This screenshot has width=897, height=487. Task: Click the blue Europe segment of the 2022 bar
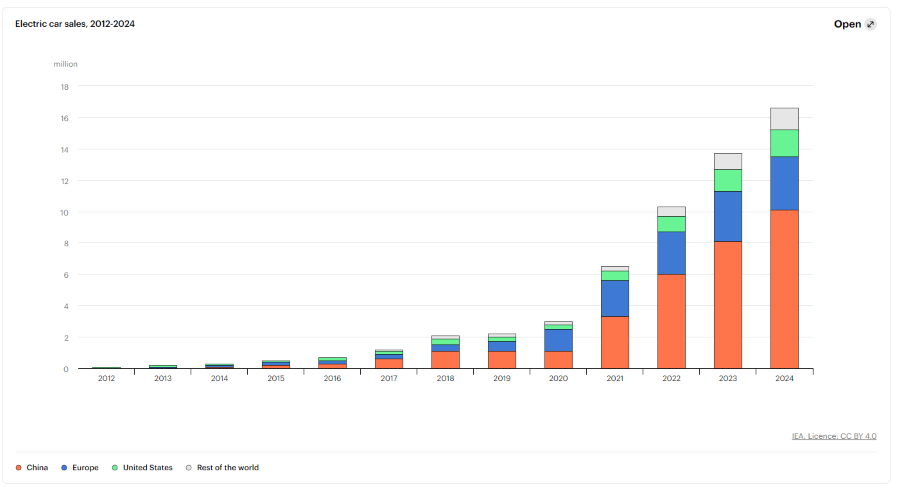click(x=671, y=253)
